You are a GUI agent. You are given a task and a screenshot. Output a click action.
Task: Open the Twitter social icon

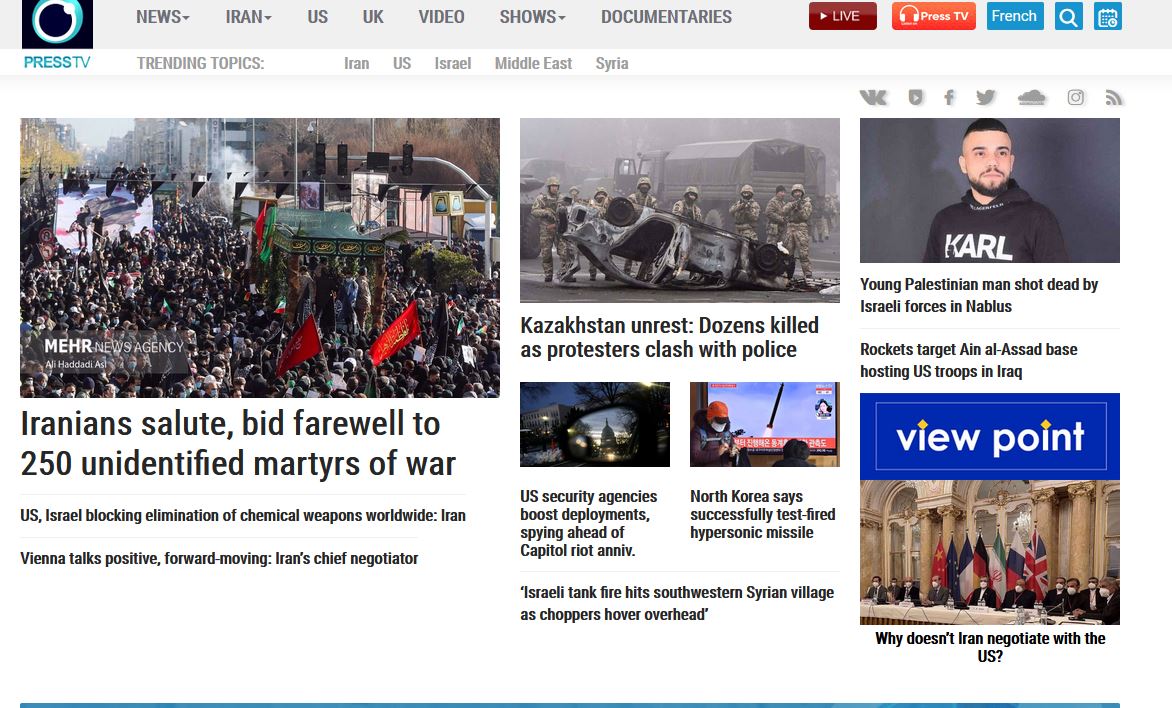point(986,97)
